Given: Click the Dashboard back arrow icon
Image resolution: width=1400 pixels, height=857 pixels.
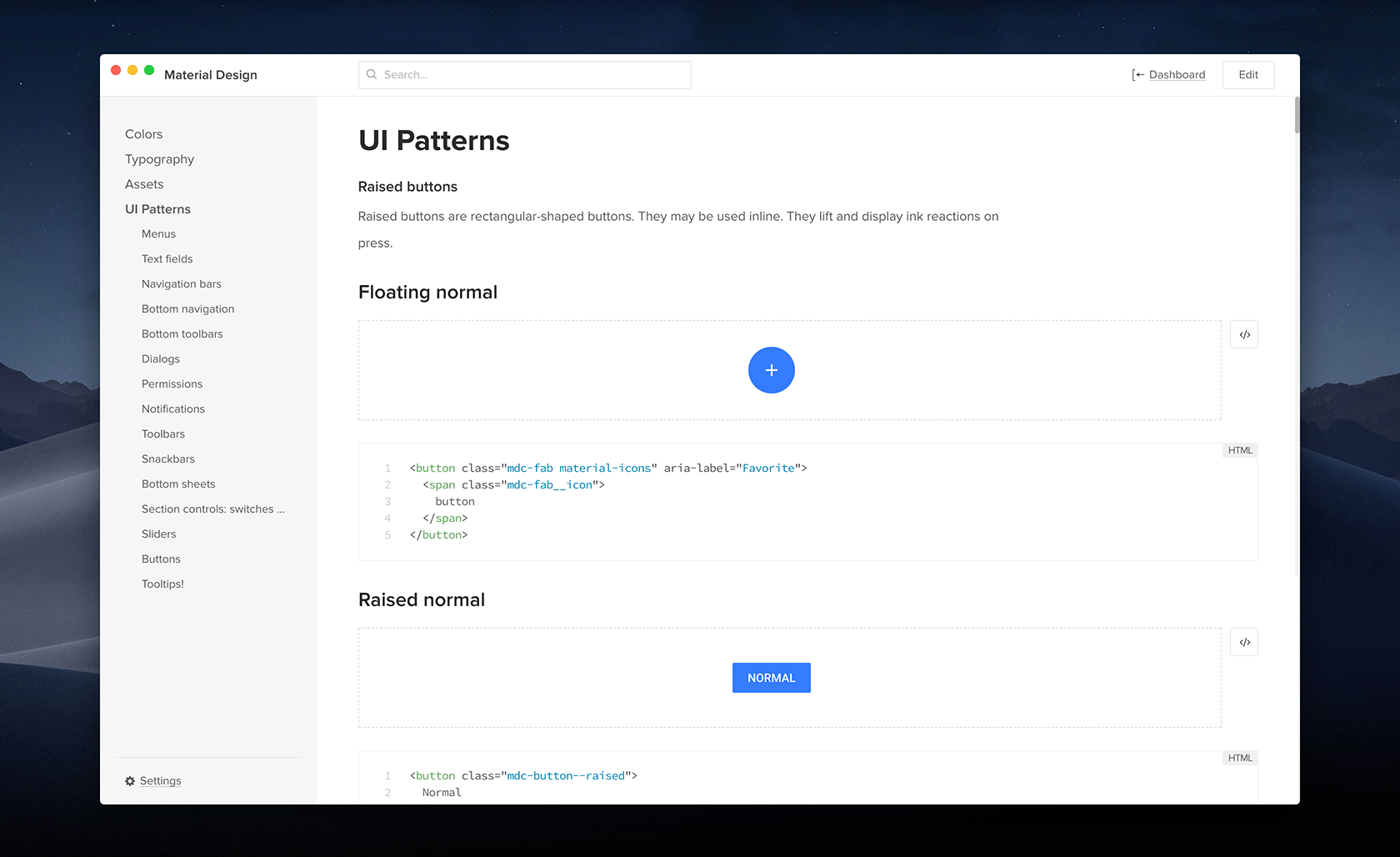Looking at the screenshot, I should tap(1137, 75).
